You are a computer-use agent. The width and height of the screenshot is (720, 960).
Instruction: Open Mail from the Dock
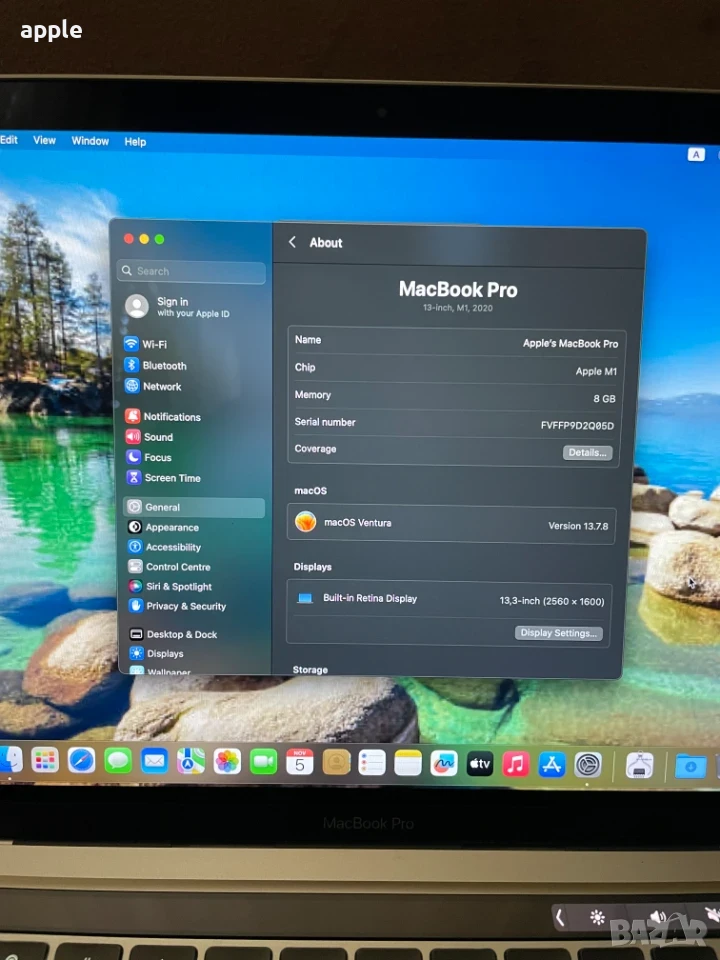pyautogui.click(x=154, y=762)
